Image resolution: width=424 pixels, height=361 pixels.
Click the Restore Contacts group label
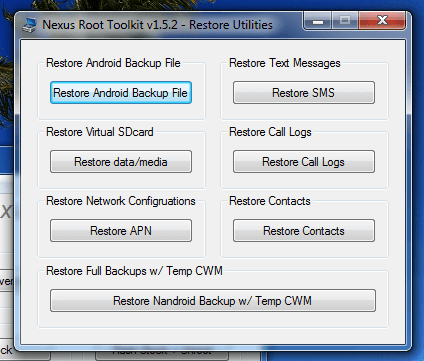click(270, 201)
